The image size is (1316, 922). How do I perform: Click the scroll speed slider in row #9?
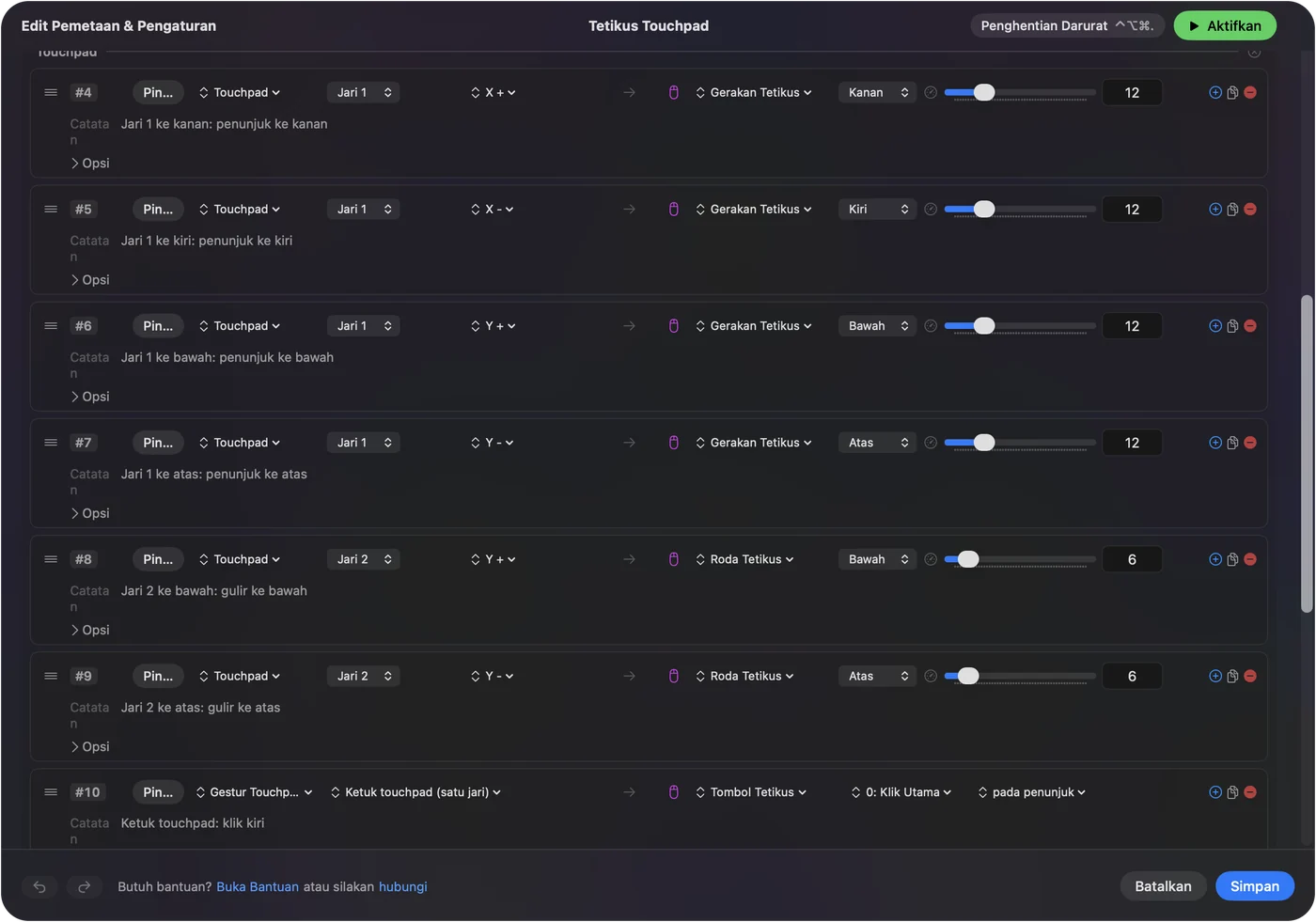point(1020,676)
